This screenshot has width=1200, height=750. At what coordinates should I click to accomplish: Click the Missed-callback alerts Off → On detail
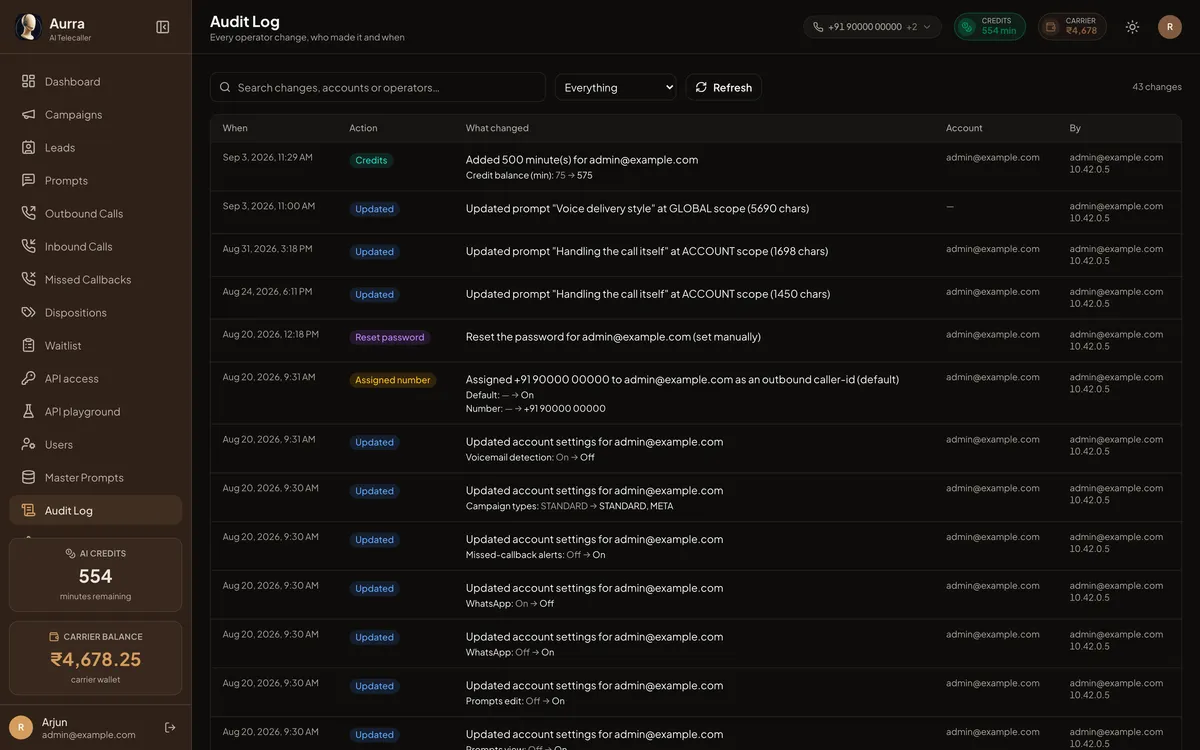[x=535, y=555]
